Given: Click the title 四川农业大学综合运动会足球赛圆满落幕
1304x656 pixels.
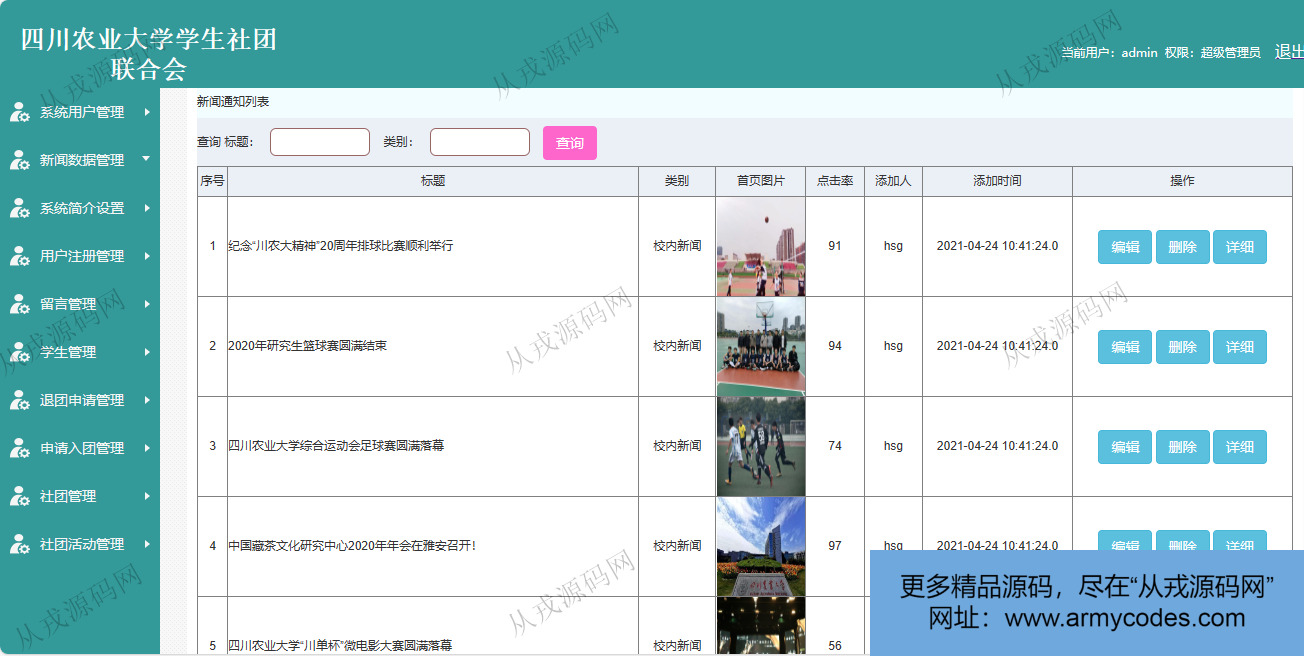Looking at the screenshot, I should click(x=336, y=446).
